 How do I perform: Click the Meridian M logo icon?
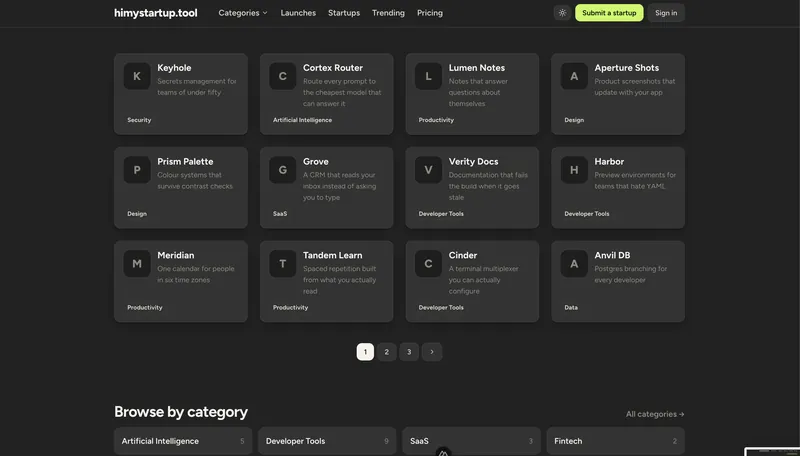(x=137, y=264)
